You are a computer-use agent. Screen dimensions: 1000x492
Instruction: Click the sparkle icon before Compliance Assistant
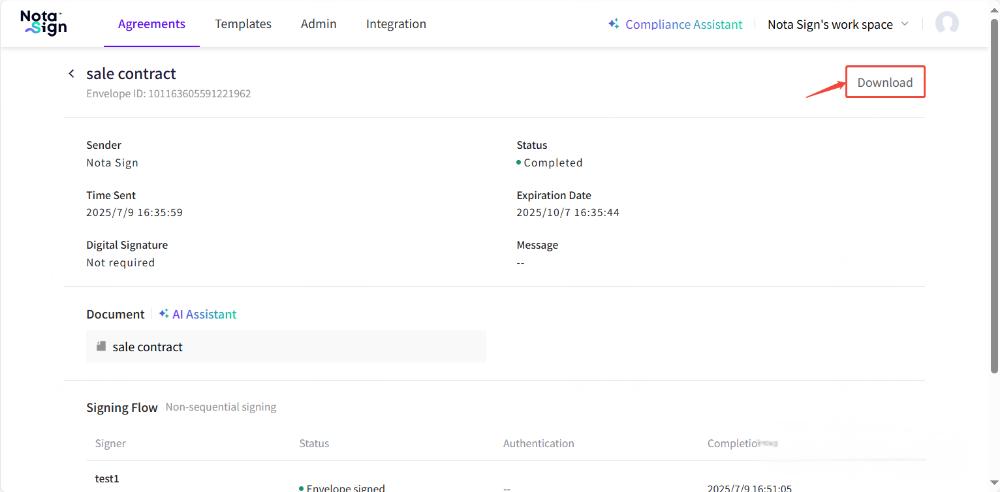click(614, 24)
